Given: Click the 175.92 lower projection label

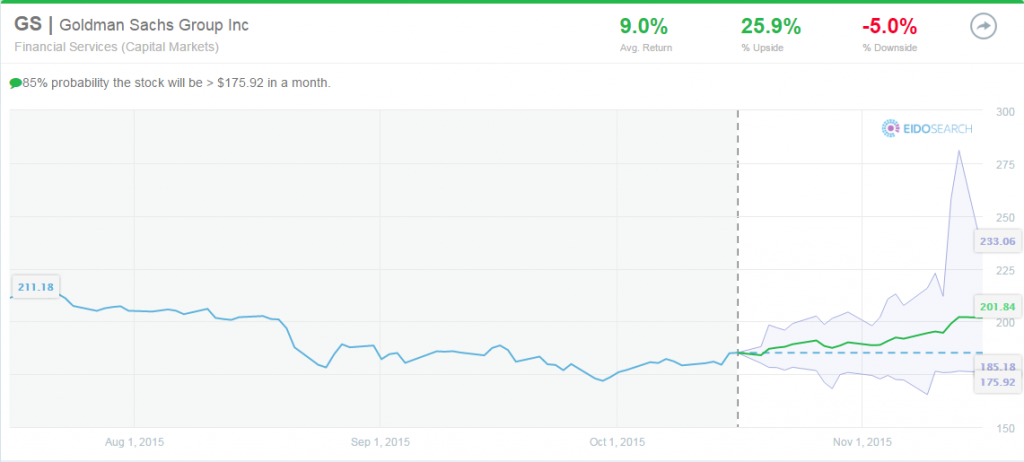Looking at the screenshot, I should pyautogui.click(x=997, y=382).
